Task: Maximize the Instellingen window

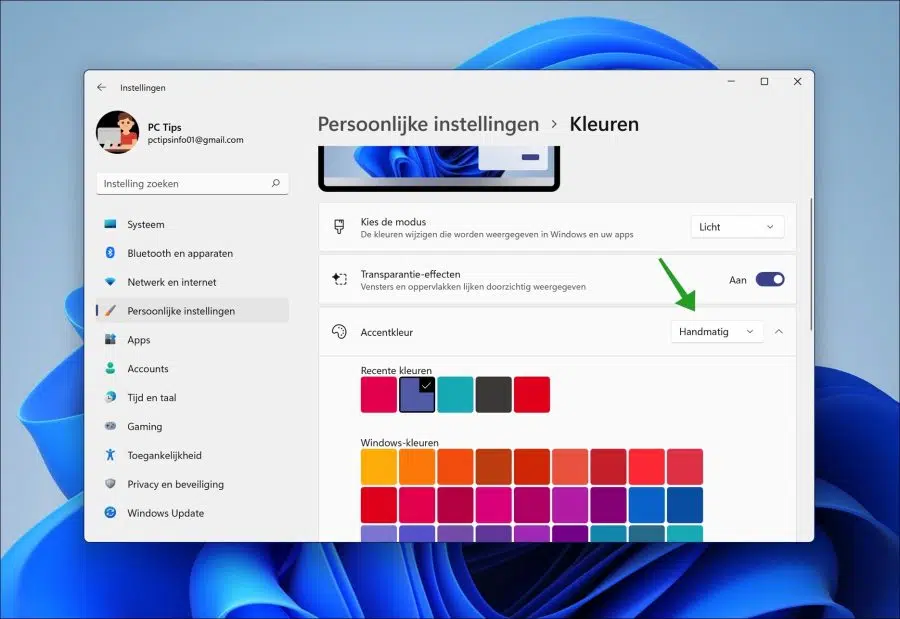Action: [x=764, y=82]
